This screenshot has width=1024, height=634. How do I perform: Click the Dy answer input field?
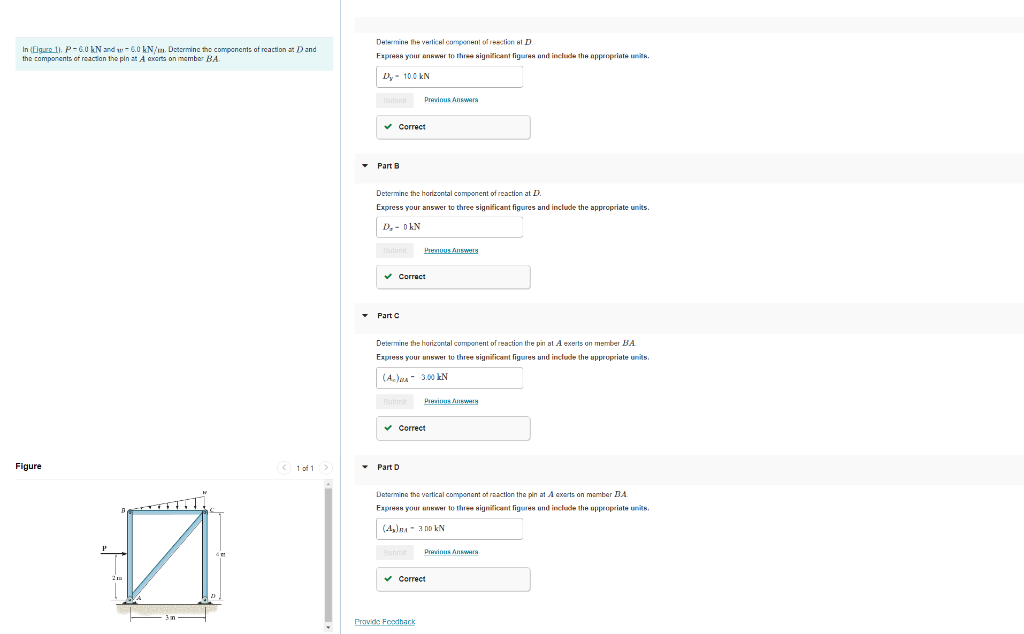(x=449, y=76)
